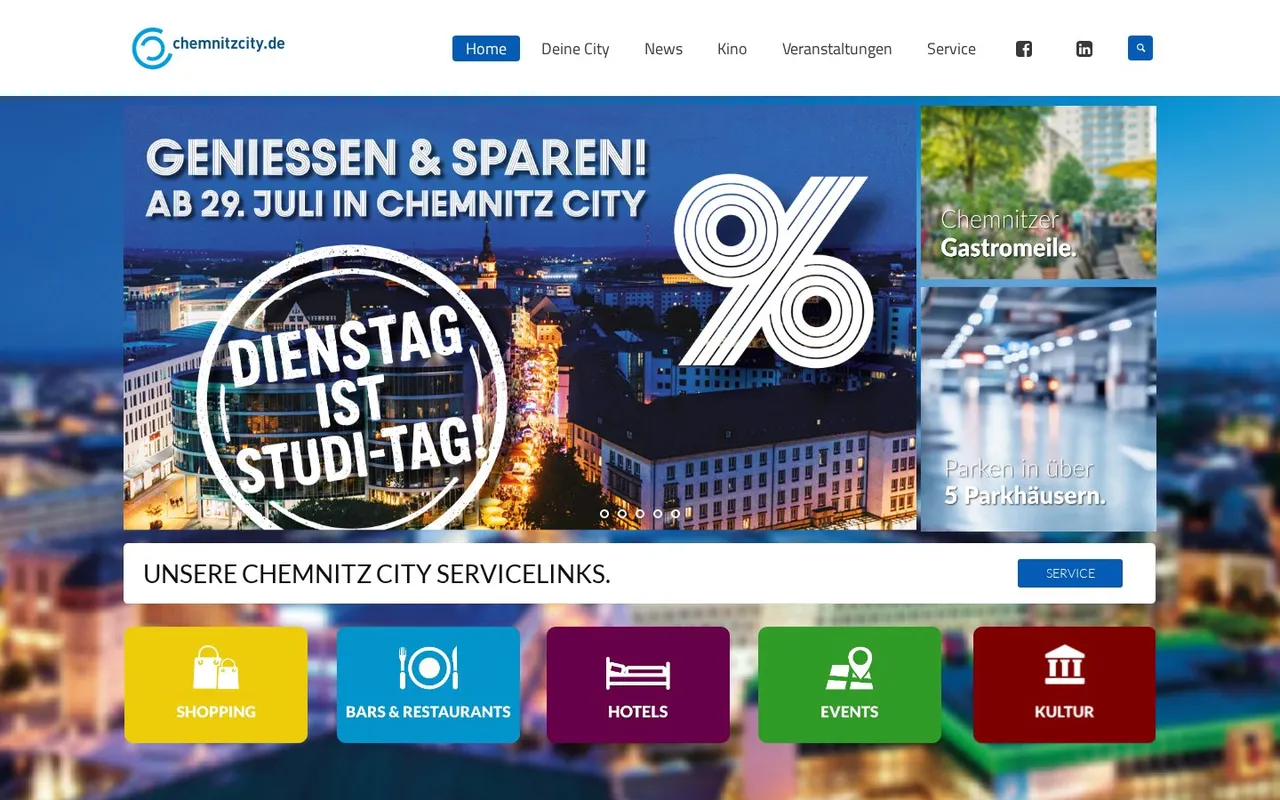
Task: Open the Chemnitzer Gastromeile teaser image
Action: [1038, 192]
